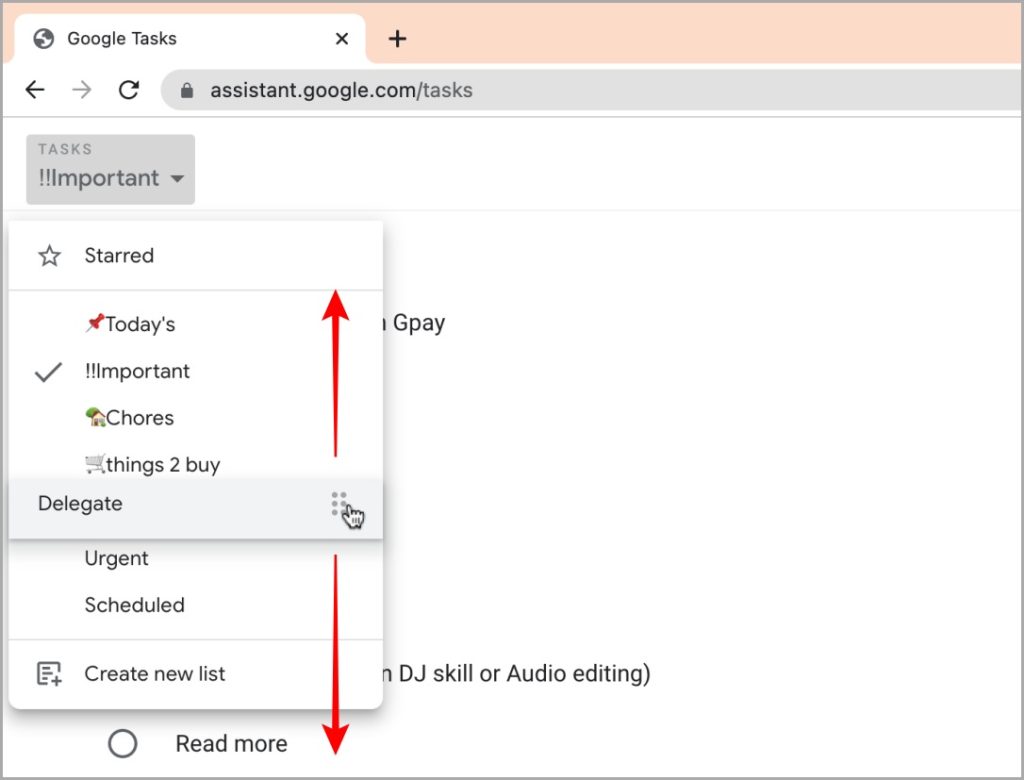Click the create list icon
Screen dimensions: 1024x780
49,674
